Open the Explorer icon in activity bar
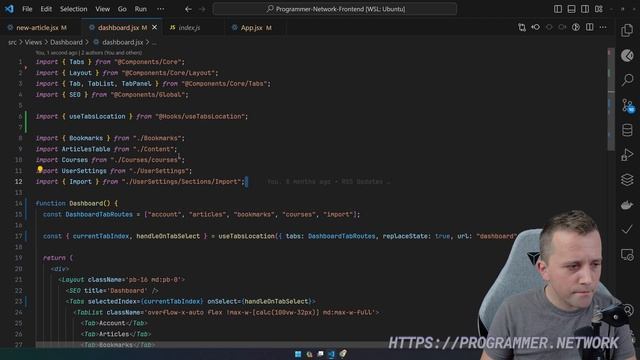 [x=627, y=31]
